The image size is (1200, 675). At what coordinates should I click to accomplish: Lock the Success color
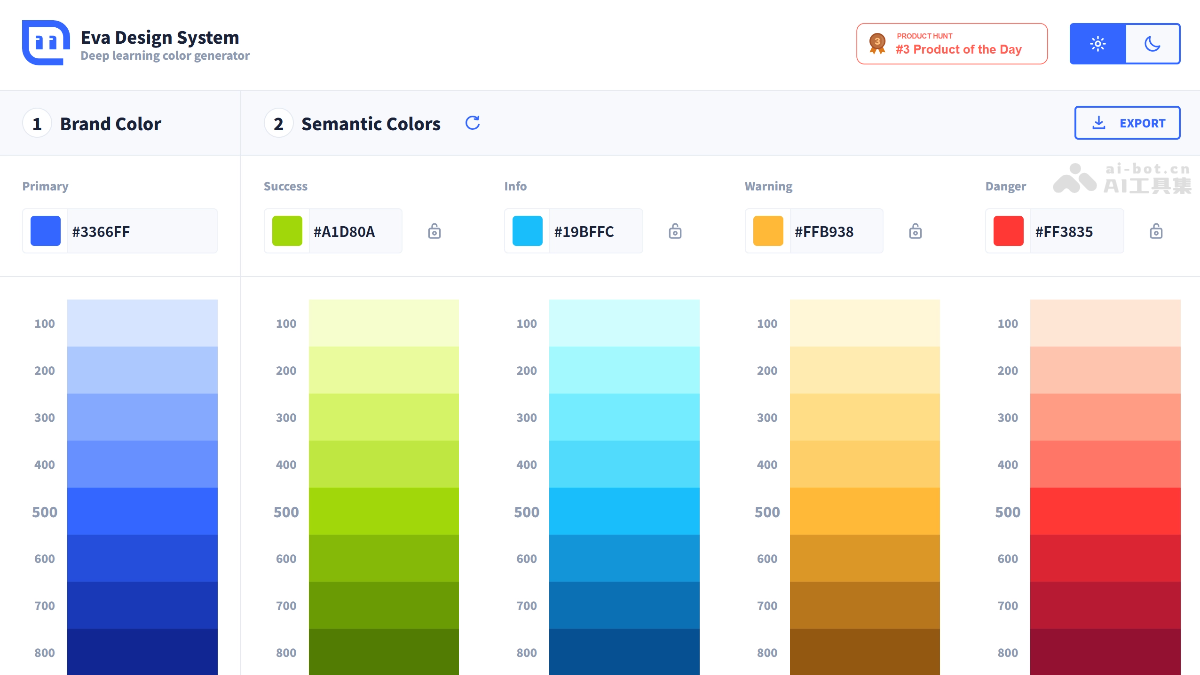434,230
